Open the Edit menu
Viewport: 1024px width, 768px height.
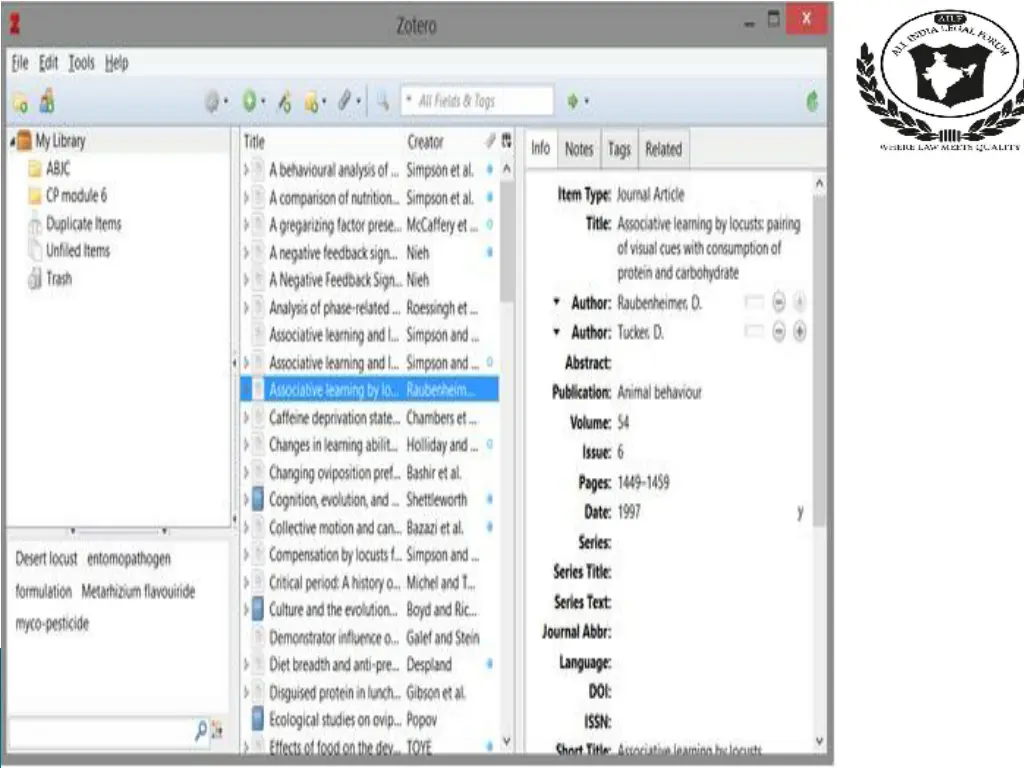(x=48, y=63)
